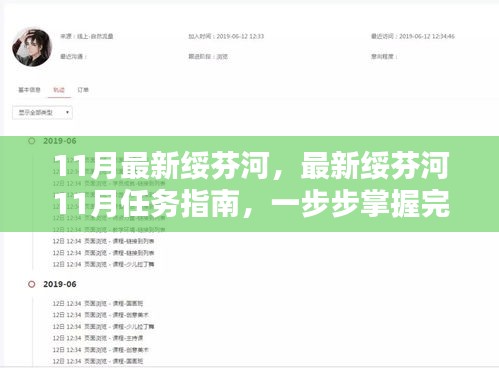The image size is (499, 368).
Task: Click the 跟进阶段 浏览 text
Action: 208,56
